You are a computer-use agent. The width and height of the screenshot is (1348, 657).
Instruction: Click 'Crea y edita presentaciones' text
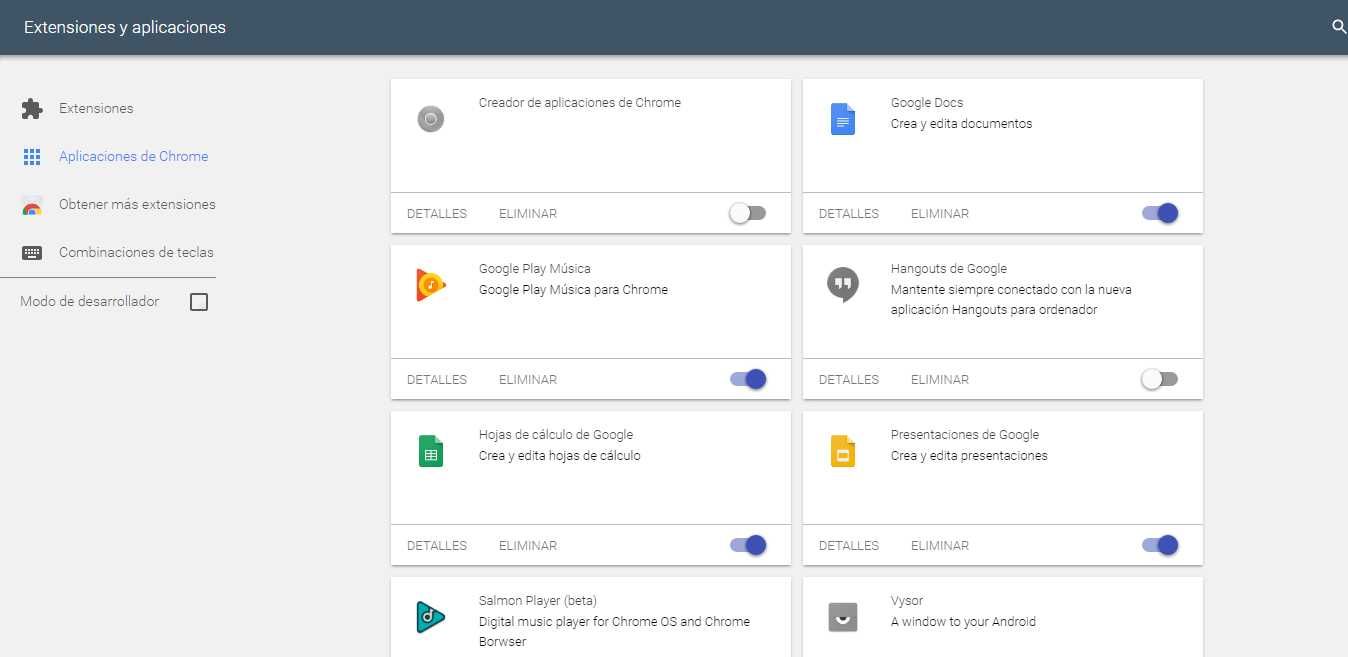pos(969,456)
